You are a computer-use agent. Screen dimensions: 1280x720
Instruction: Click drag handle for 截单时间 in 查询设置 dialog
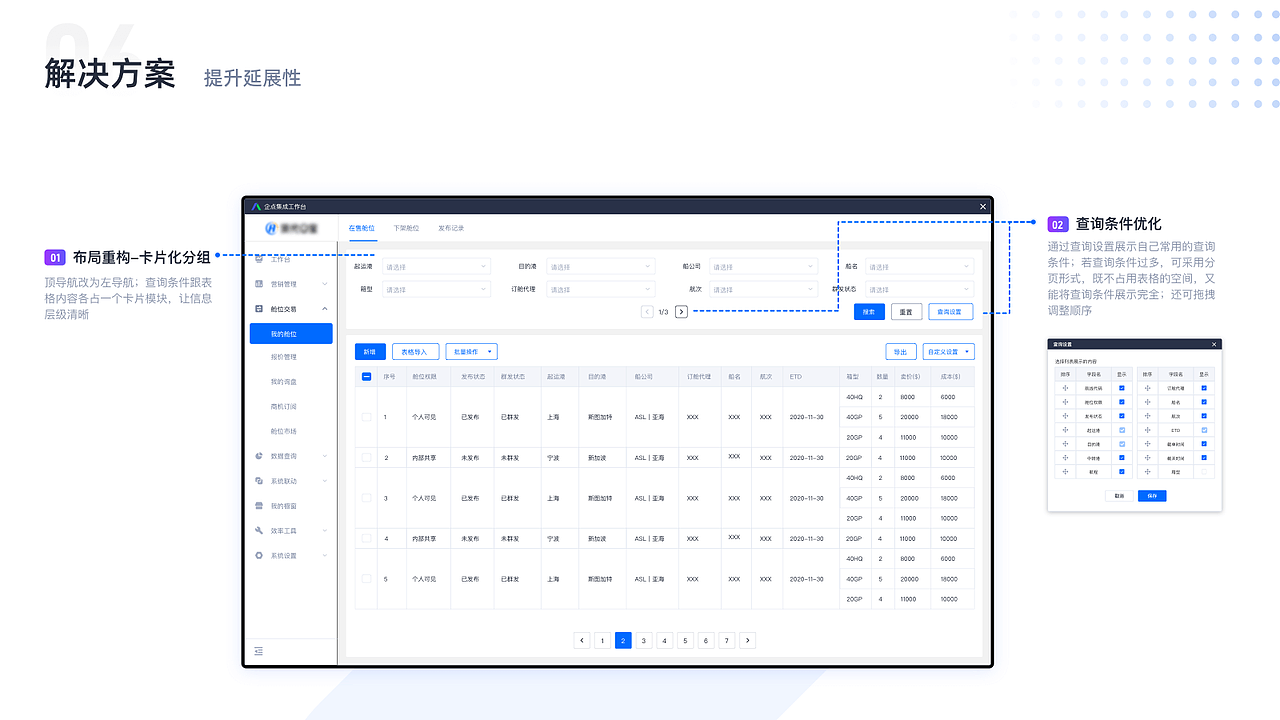[1147, 444]
